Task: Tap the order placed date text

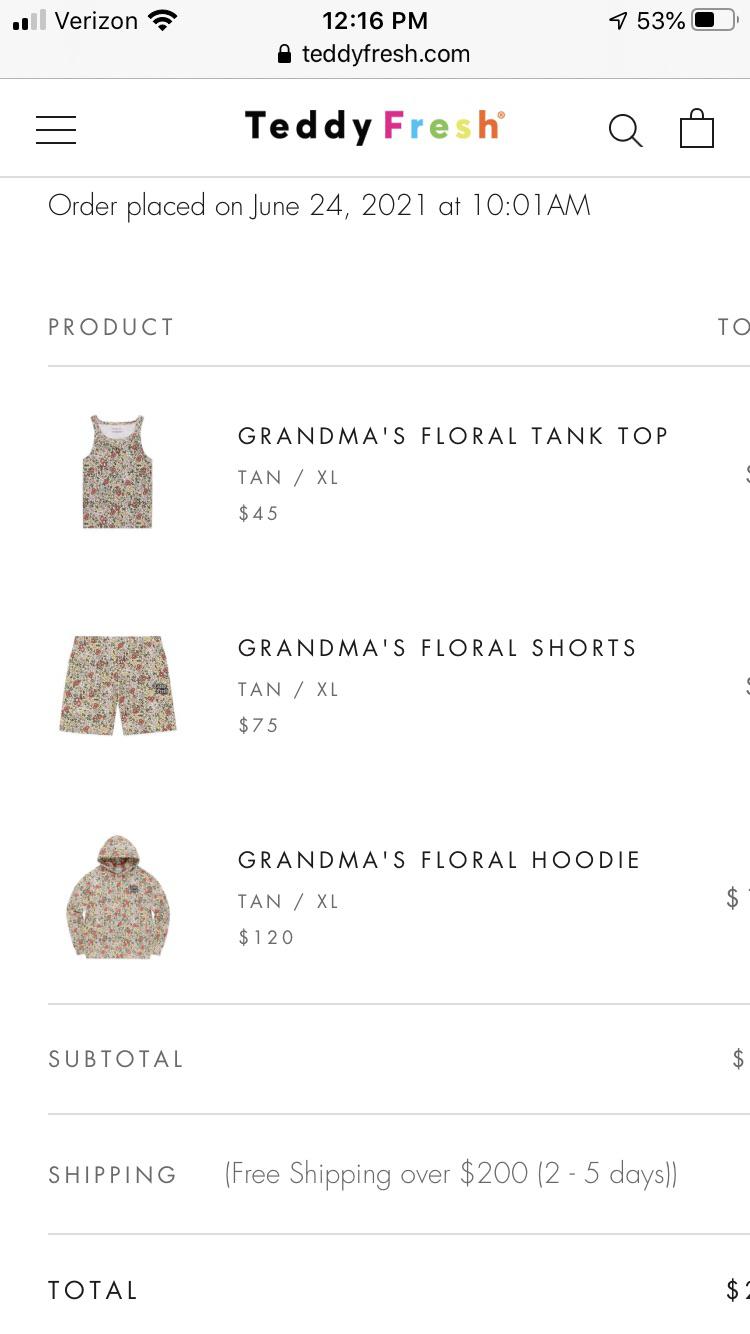Action: tap(319, 206)
